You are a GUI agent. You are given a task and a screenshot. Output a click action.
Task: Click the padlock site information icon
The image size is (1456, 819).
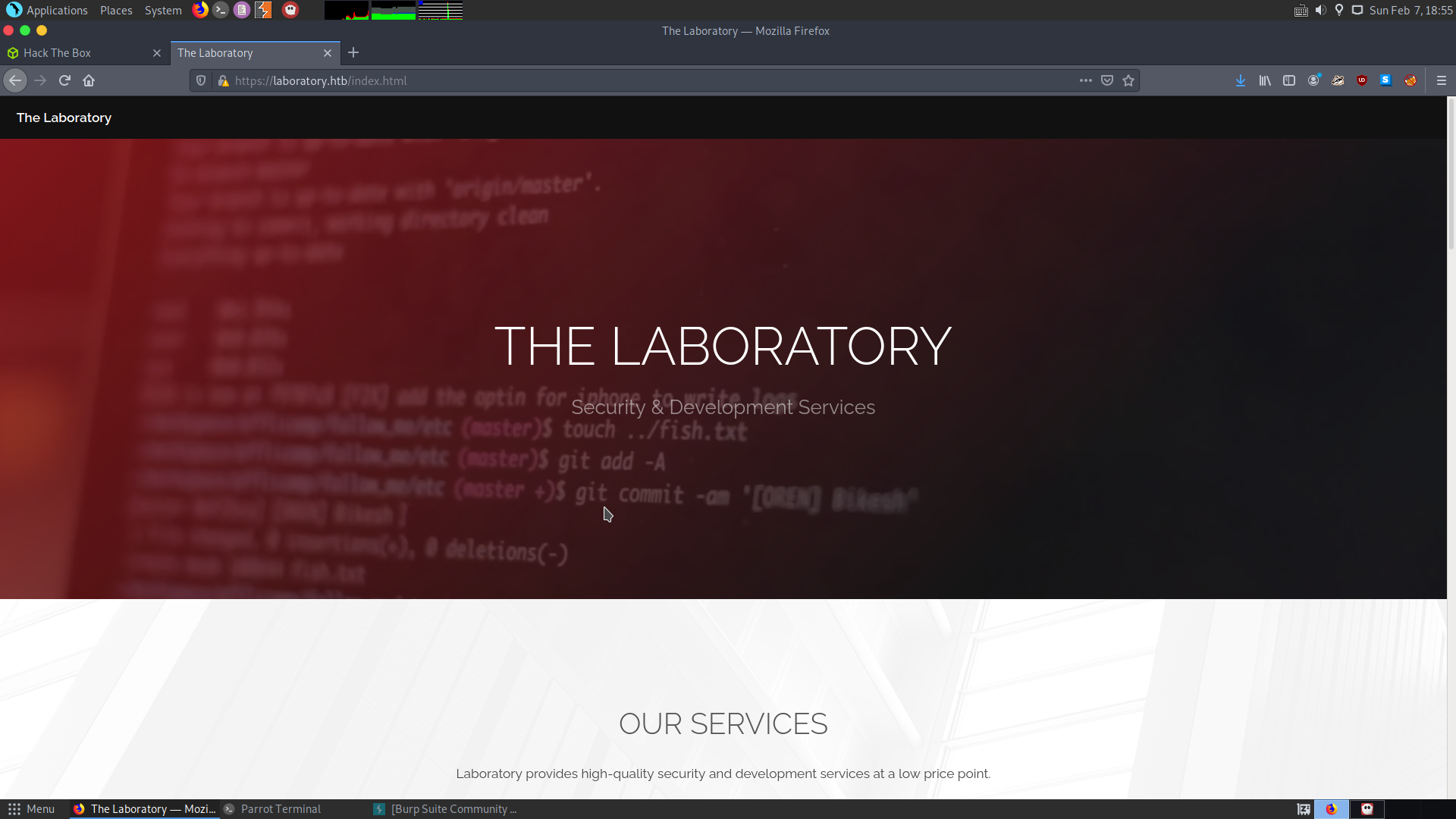point(223,80)
